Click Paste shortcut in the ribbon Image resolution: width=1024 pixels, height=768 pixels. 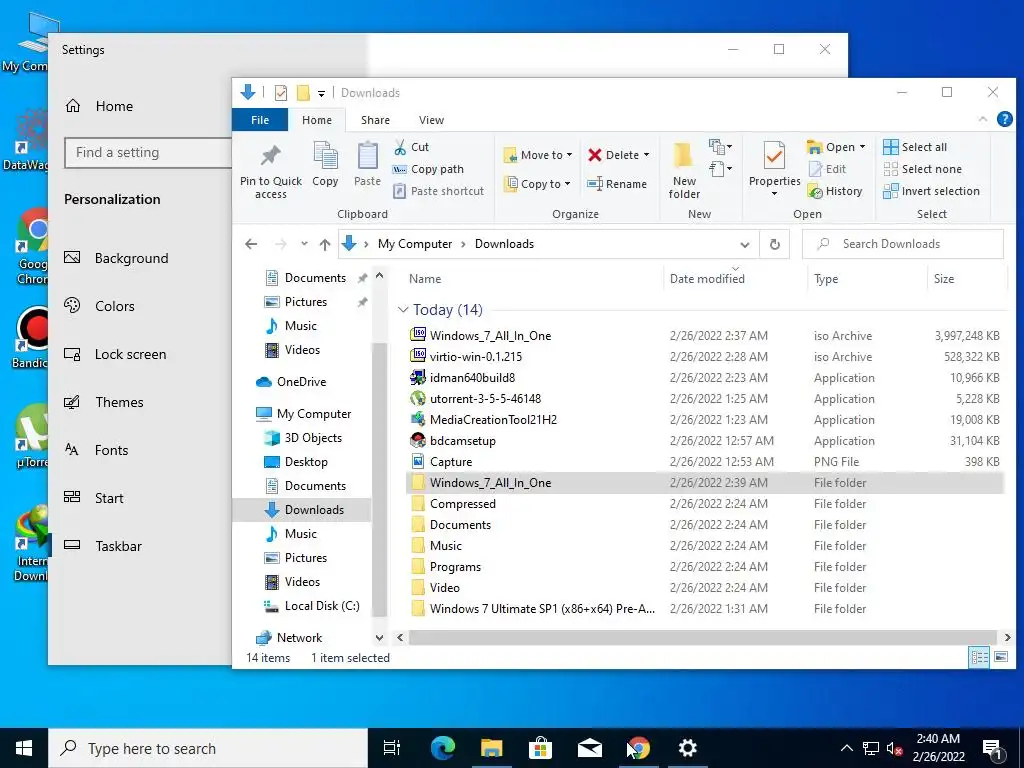[439, 191]
